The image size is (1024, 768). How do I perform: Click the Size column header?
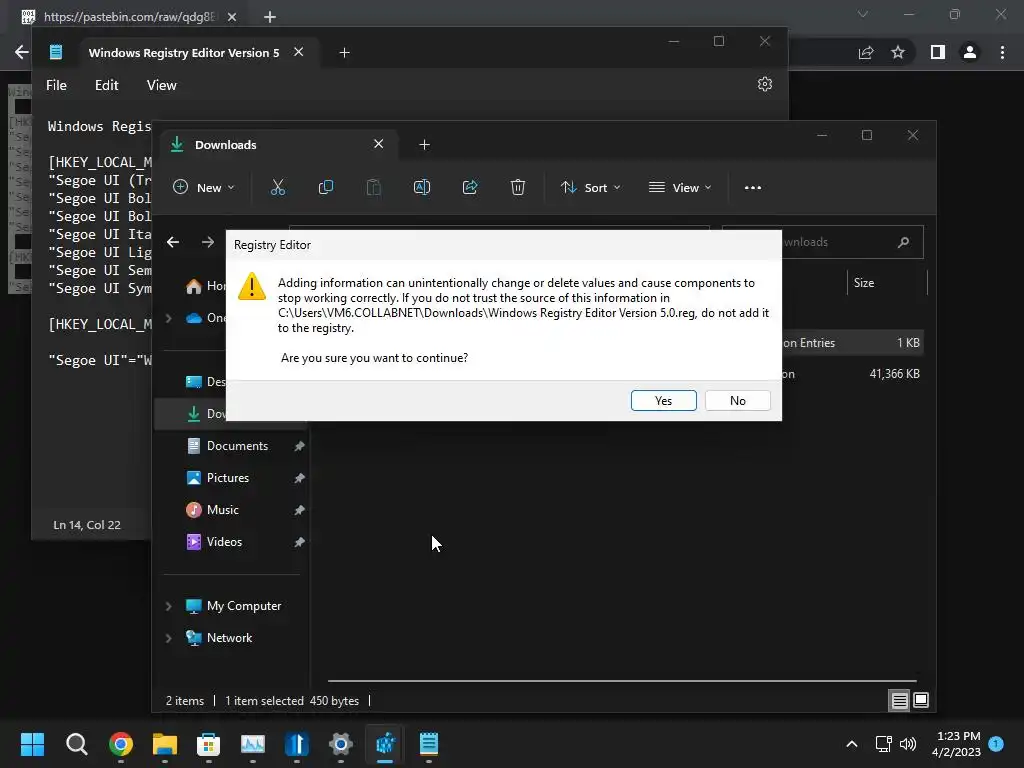[863, 283]
